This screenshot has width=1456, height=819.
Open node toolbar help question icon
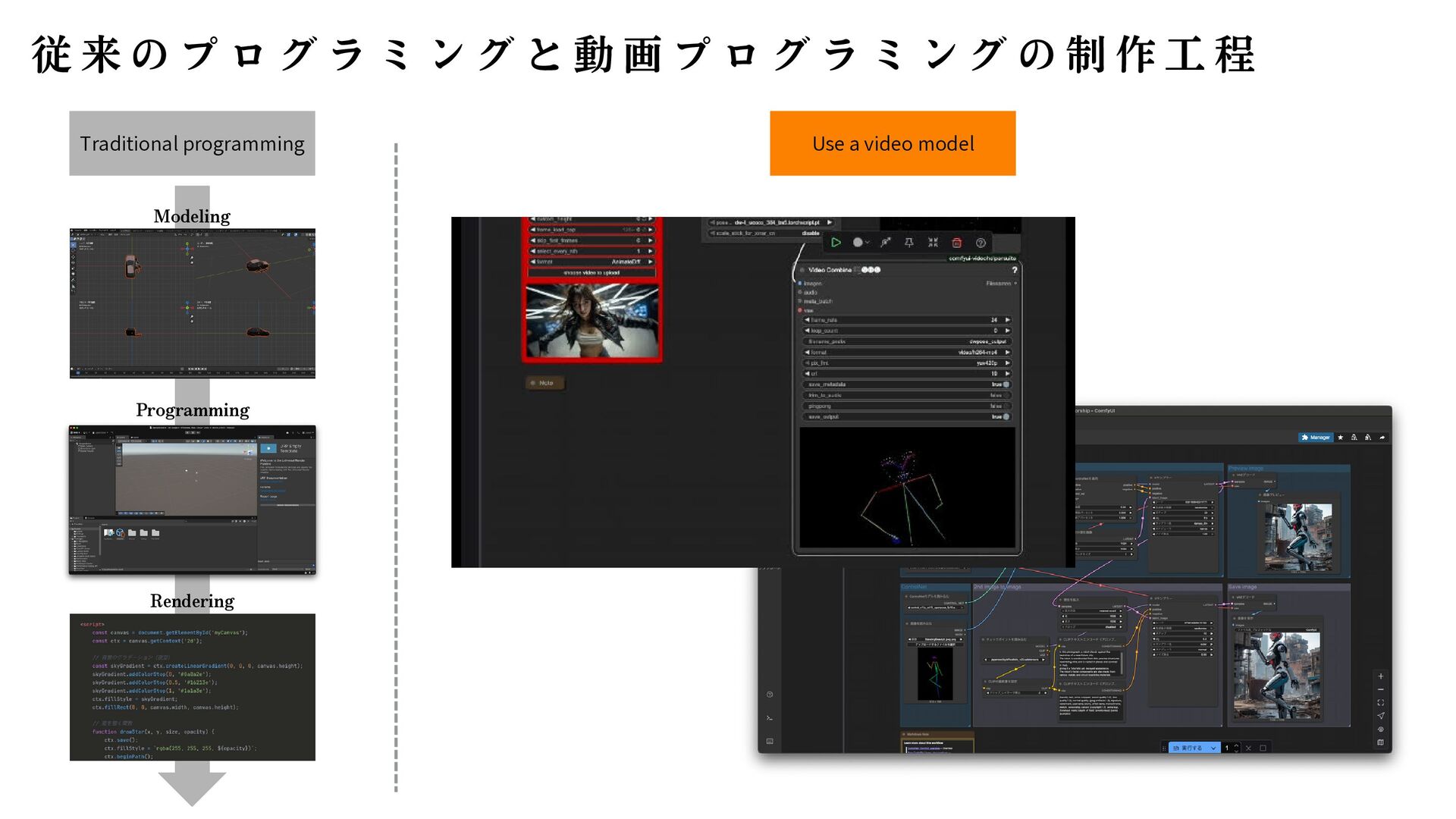coord(981,243)
